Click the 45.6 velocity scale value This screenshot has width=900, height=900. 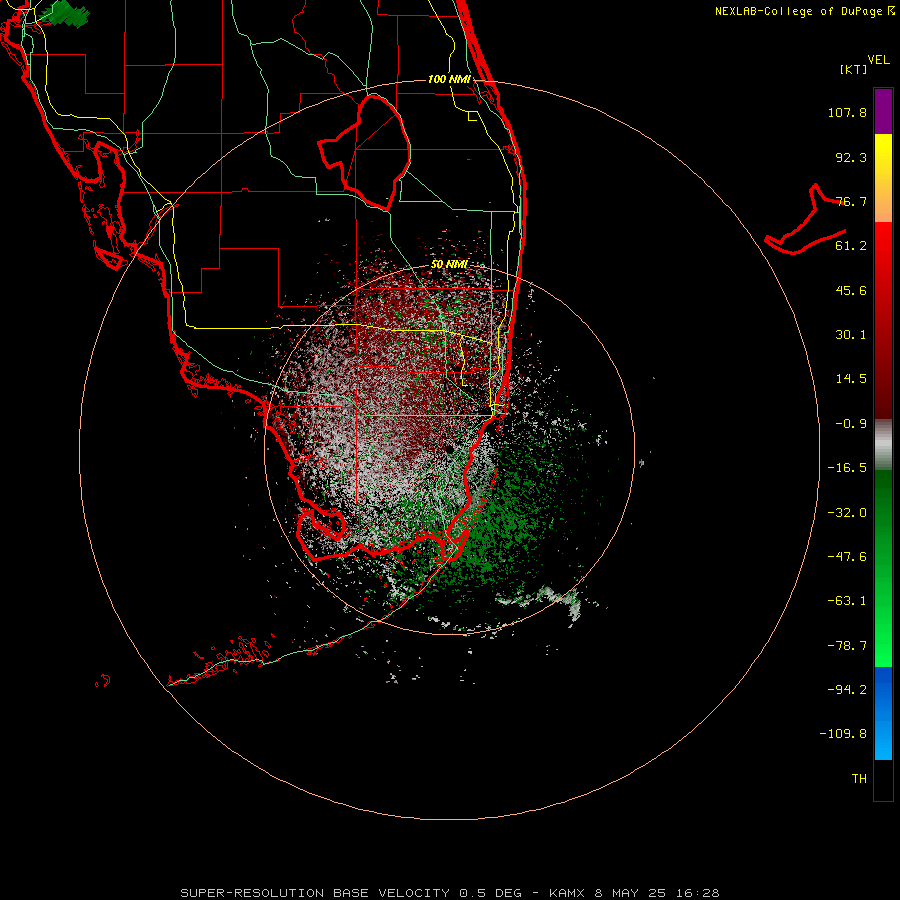coord(851,290)
